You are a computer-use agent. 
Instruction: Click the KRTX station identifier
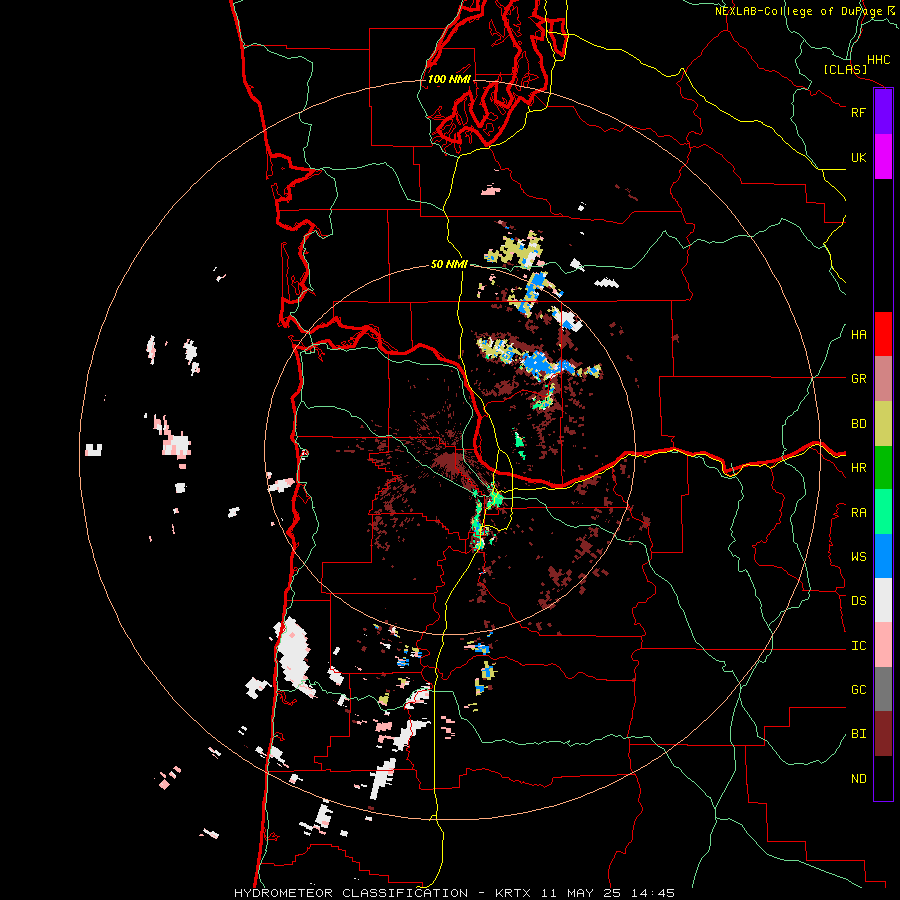pos(515,893)
